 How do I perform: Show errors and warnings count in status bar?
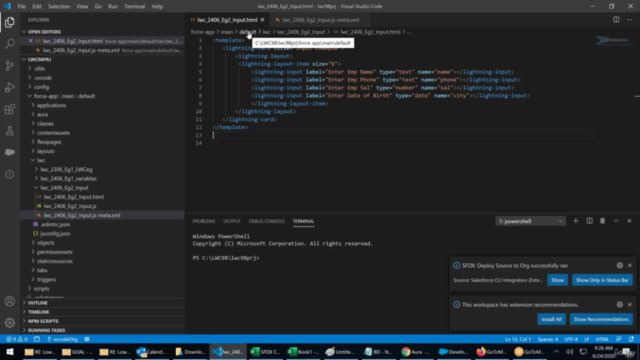point(17,339)
